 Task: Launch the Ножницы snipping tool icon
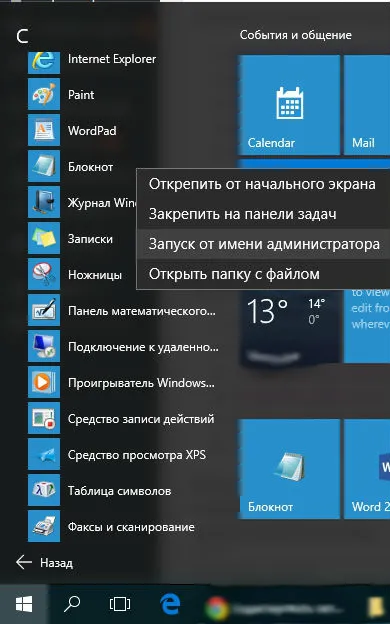(x=44, y=274)
